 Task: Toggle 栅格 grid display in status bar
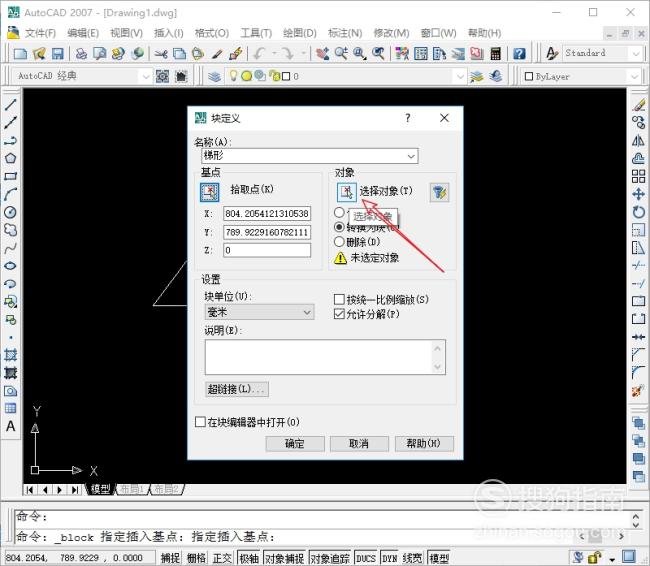[196, 558]
